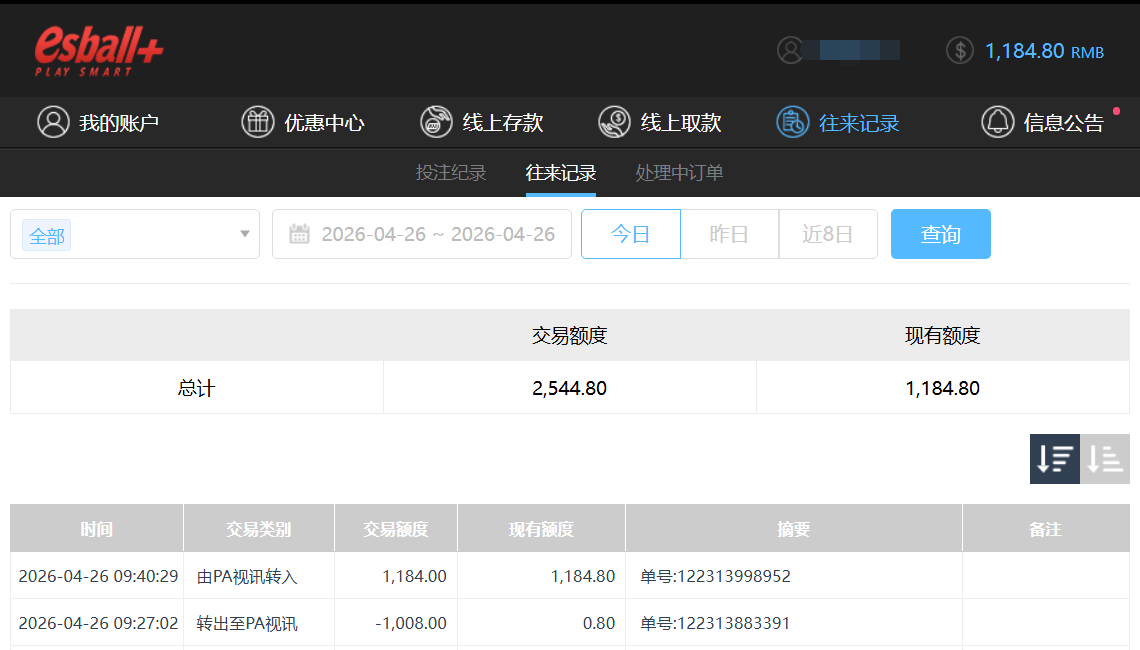Switch filter to 昨日
Image resolution: width=1140 pixels, height=650 pixels.
[x=729, y=234]
